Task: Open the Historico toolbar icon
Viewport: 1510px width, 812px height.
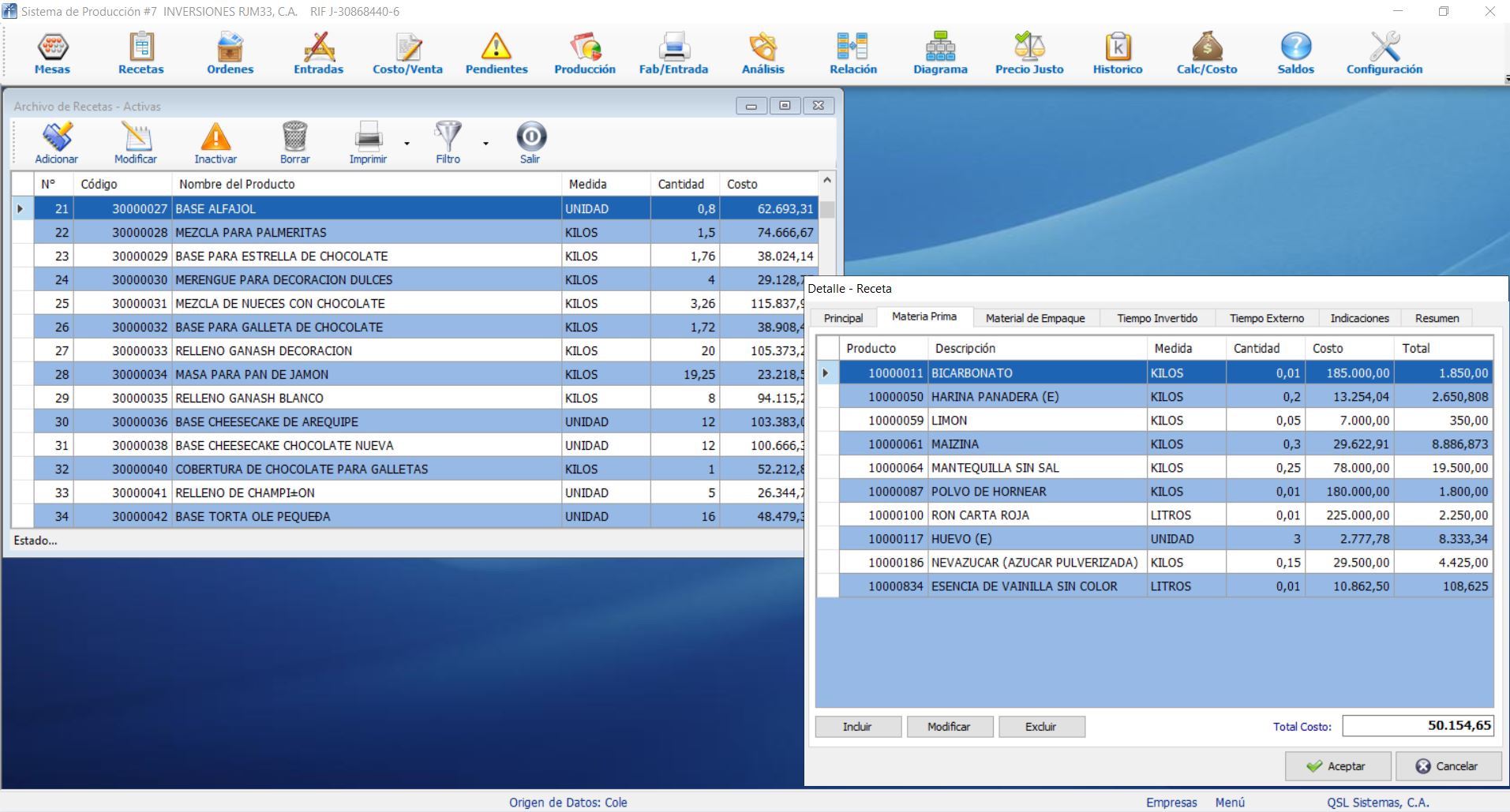Action: point(1118,47)
